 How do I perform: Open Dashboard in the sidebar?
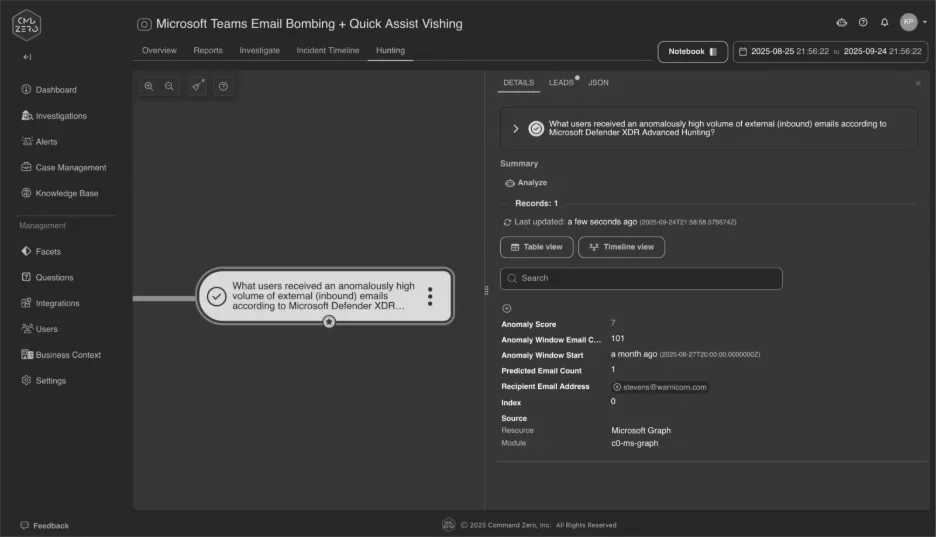pyautogui.click(x=49, y=90)
